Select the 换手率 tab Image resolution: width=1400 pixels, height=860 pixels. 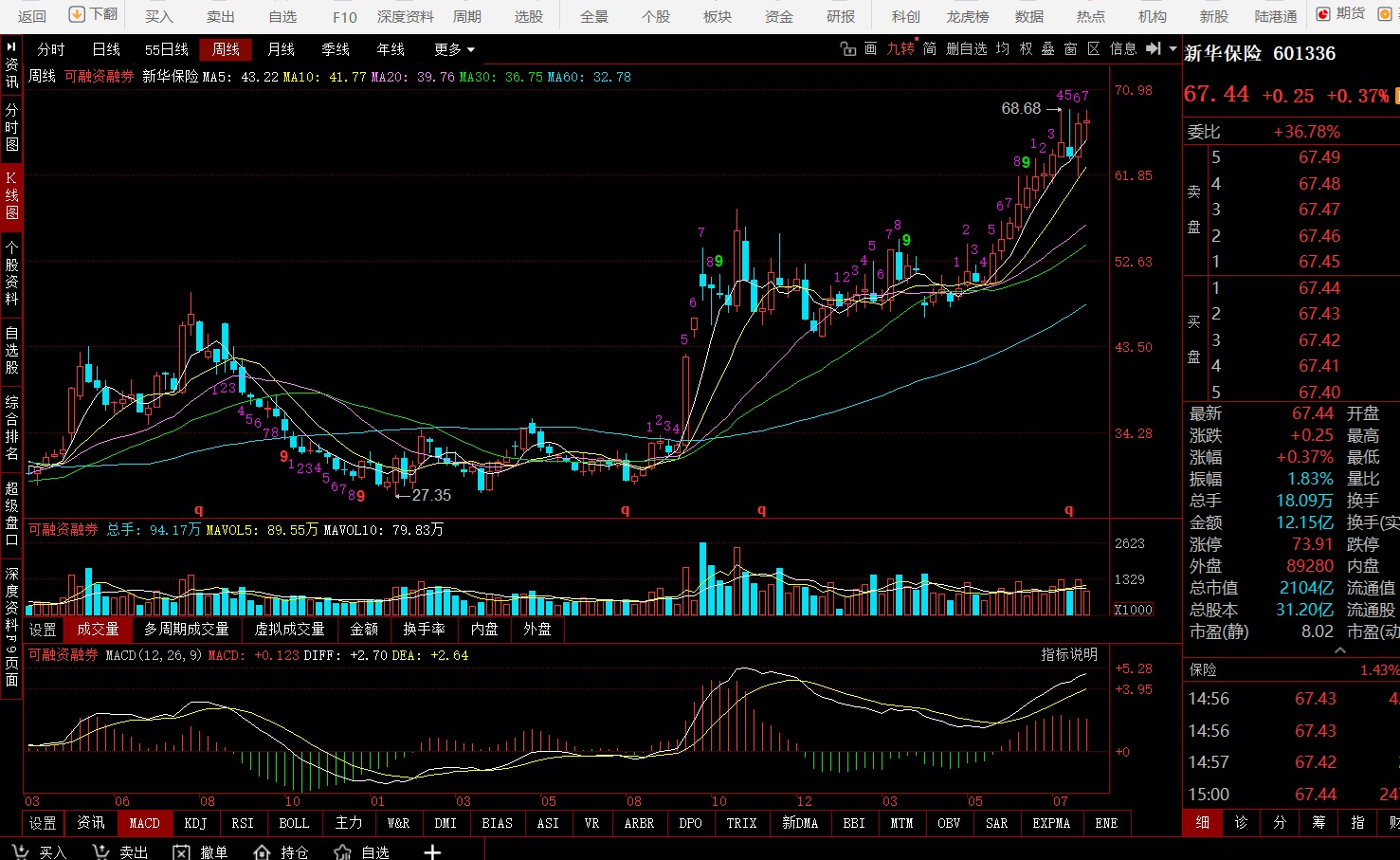click(424, 630)
